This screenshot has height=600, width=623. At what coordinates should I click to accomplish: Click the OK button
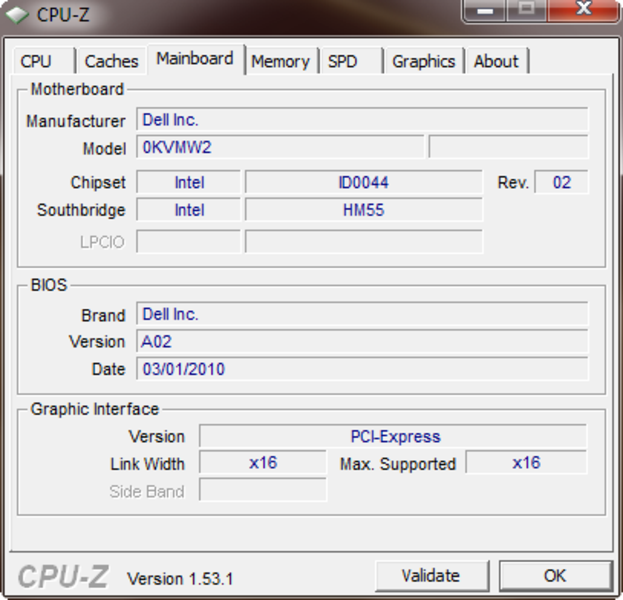click(x=555, y=576)
